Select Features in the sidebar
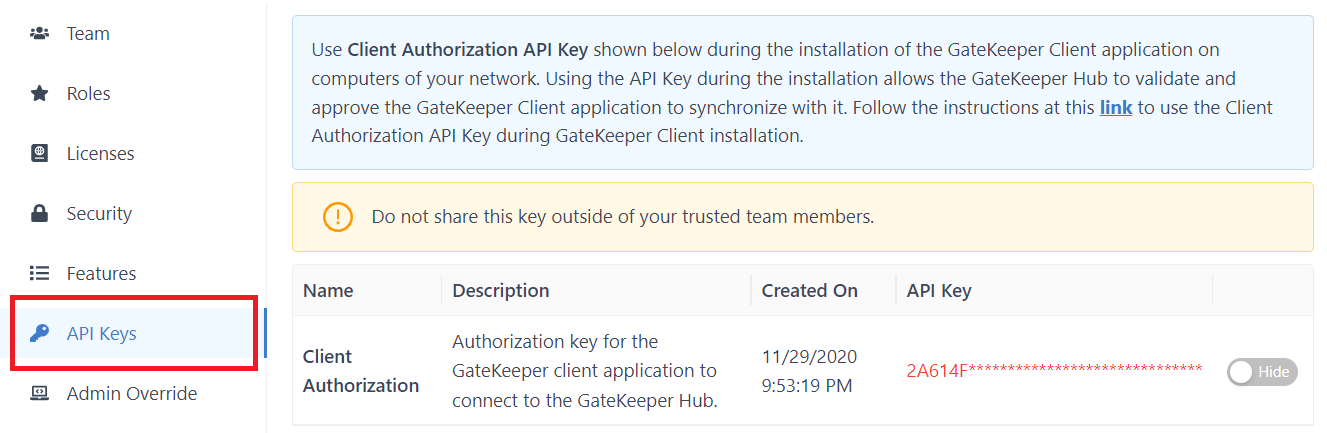 click(101, 274)
